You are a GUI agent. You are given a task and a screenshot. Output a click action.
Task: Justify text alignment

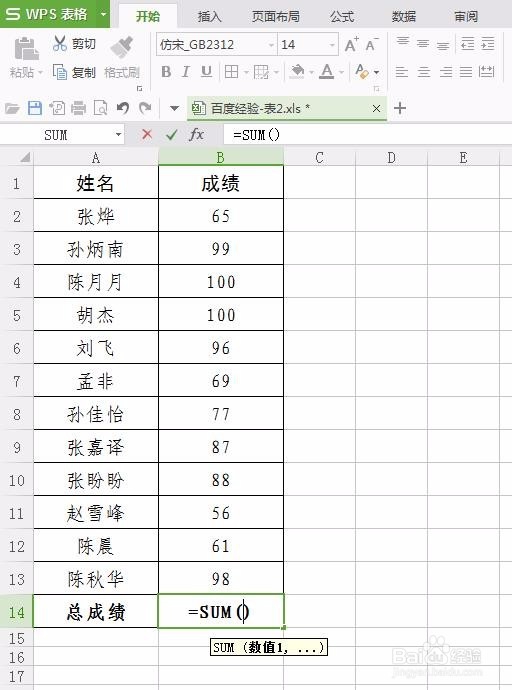pyautogui.click(x=466, y=71)
